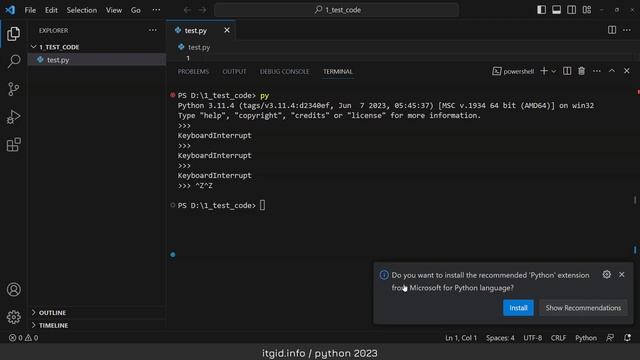Viewport: 640px width, 360px height.
Task: Click the failed command decoration next to py
Action: coord(173,95)
